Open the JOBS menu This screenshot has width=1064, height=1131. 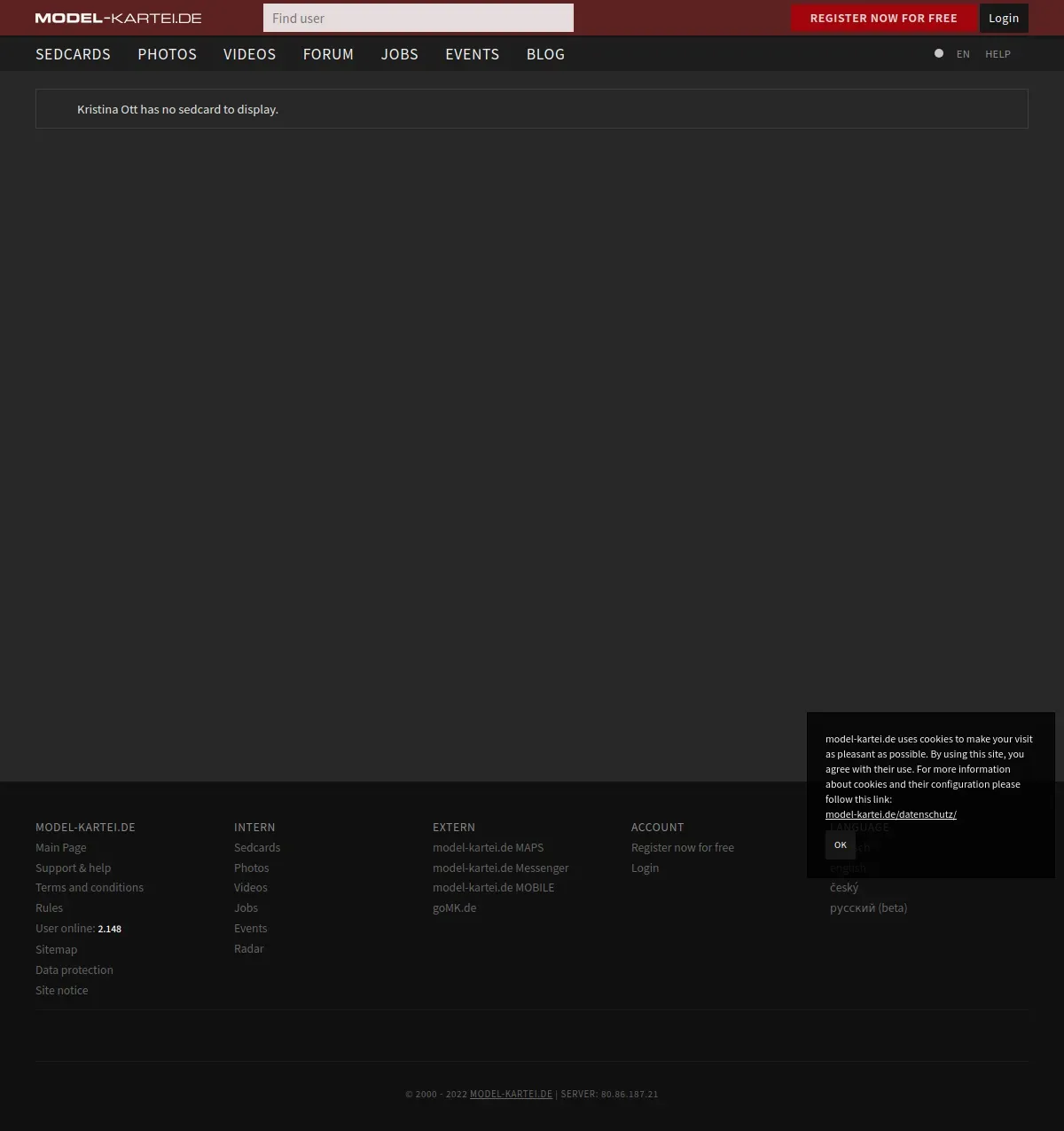[x=400, y=54]
